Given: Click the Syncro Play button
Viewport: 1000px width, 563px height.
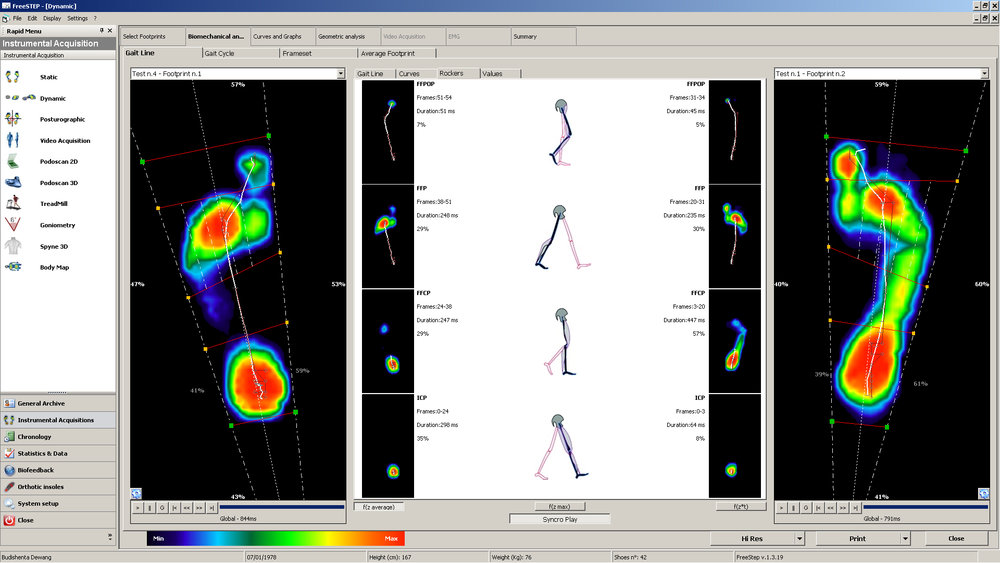Looking at the screenshot, I should (x=559, y=520).
